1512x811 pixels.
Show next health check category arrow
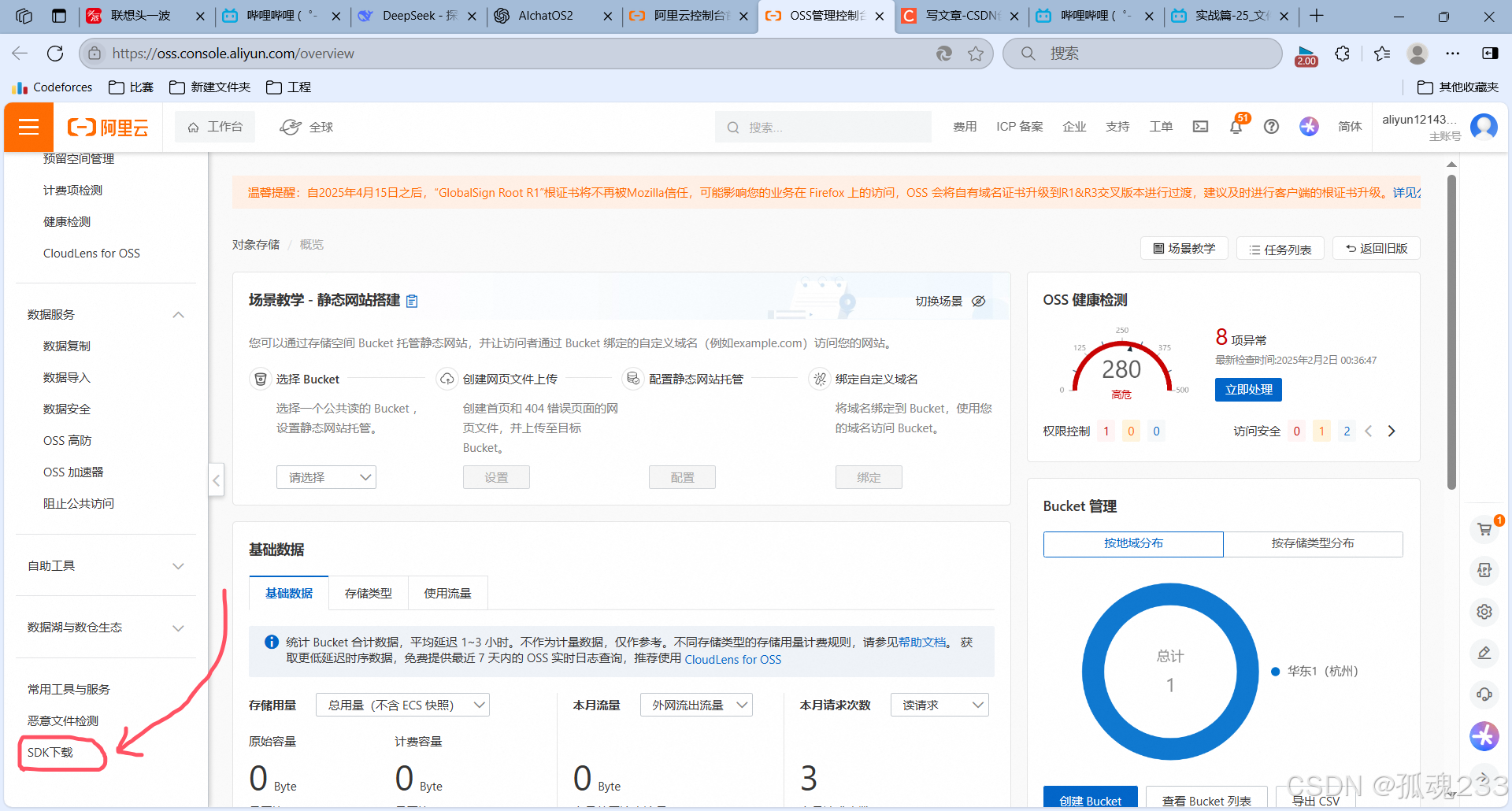(1392, 431)
